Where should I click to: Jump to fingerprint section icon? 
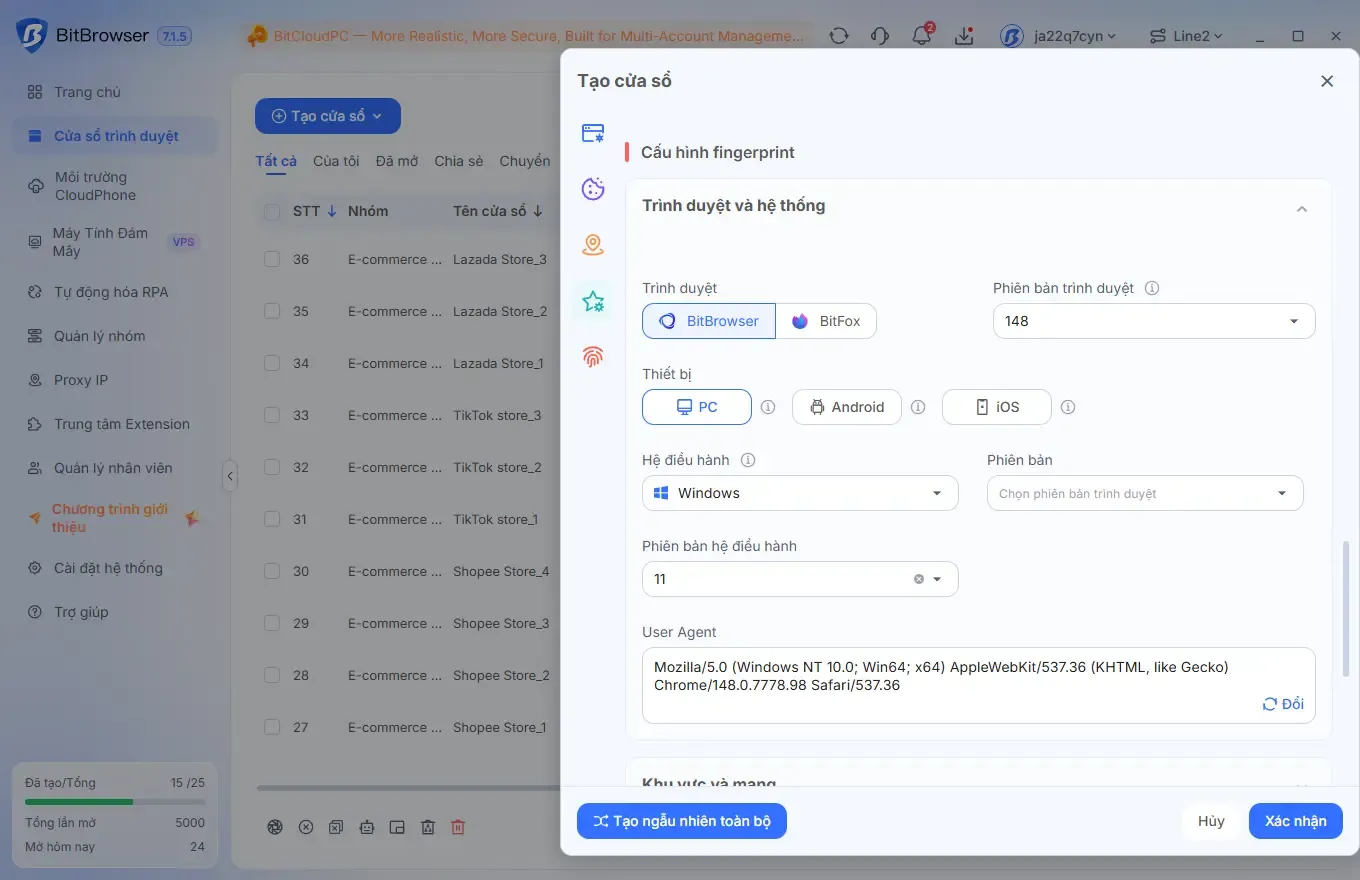point(593,357)
